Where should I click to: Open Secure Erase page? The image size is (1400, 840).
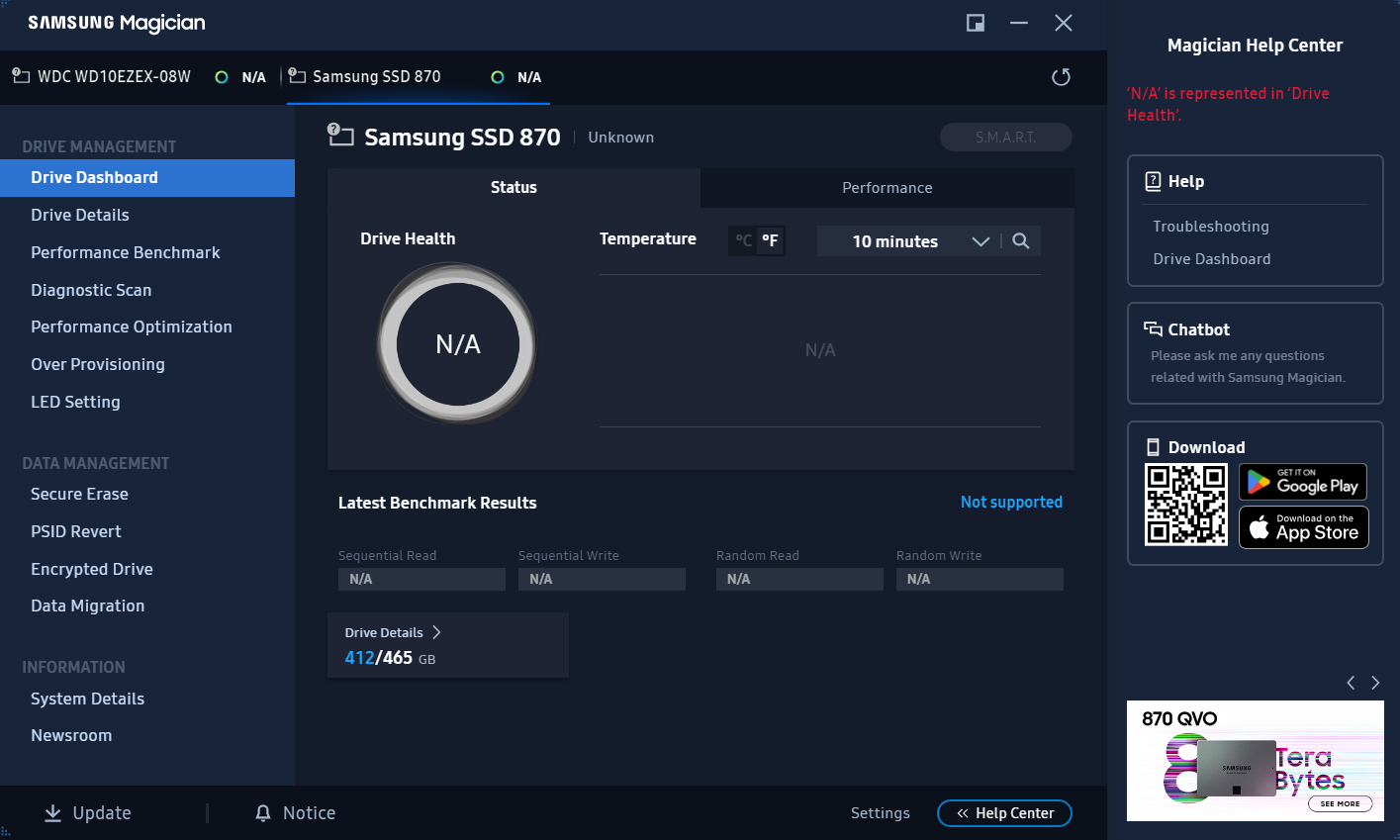tap(79, 494)
